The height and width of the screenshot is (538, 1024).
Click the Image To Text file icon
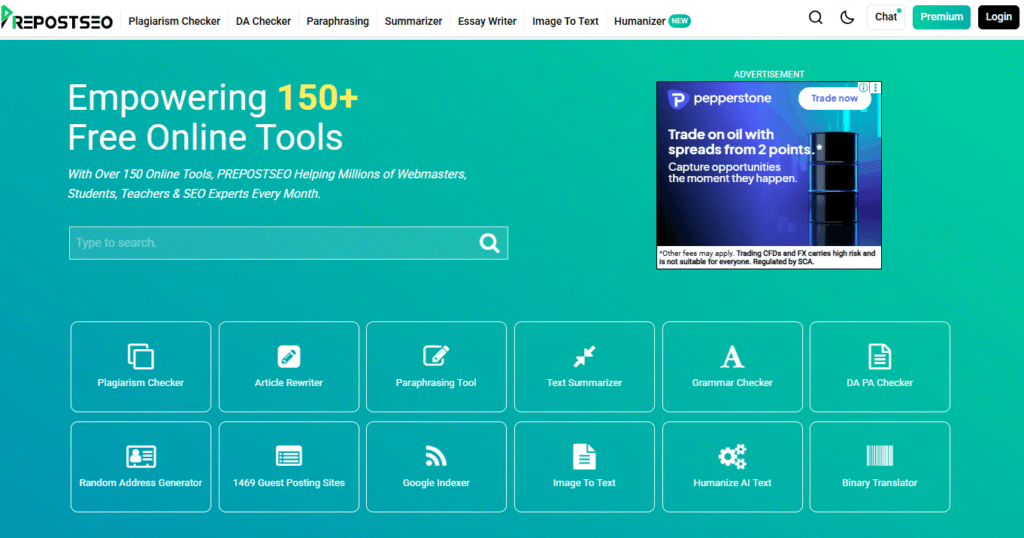(x=584, y=456)
